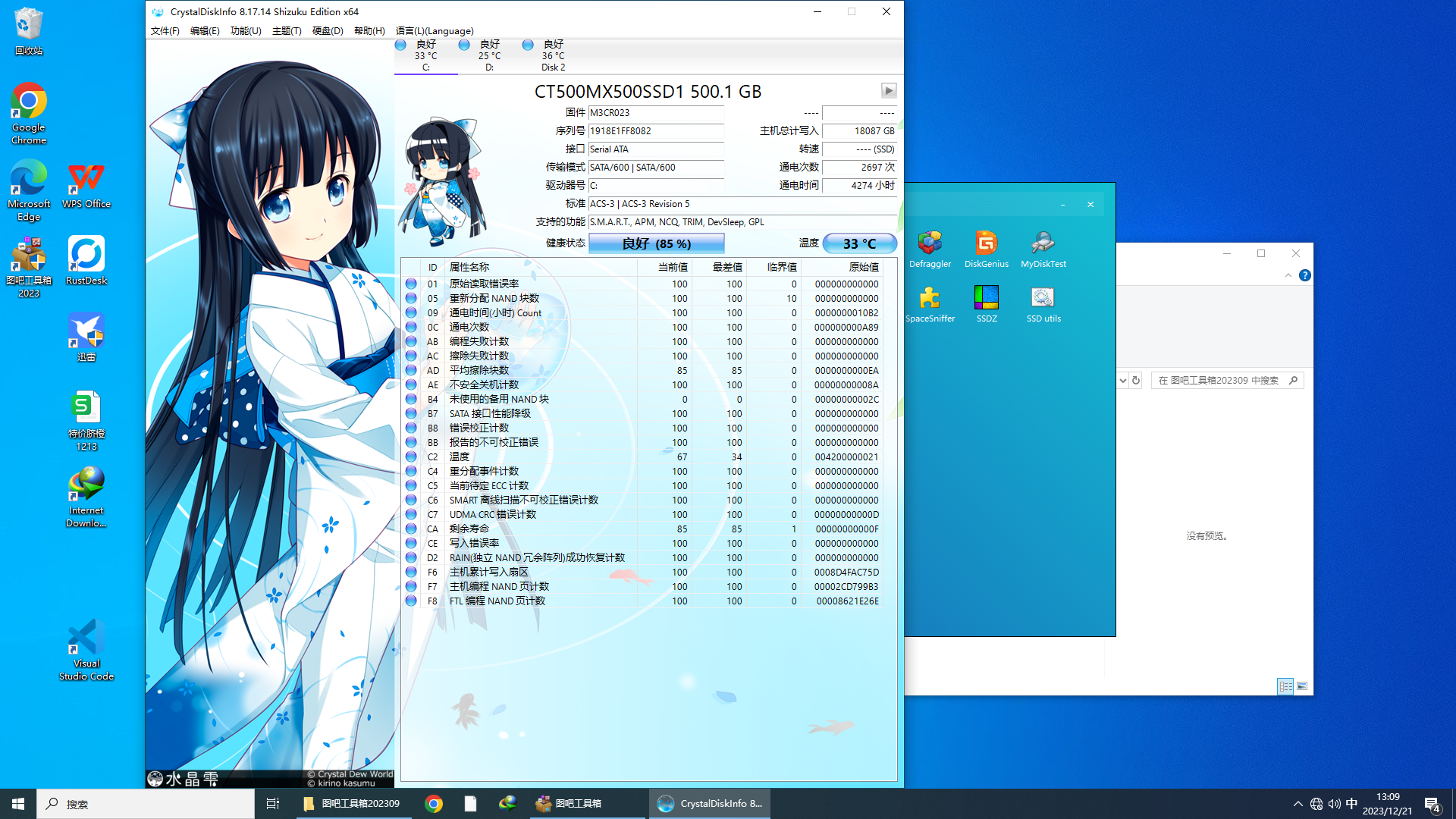Open the 主题(T) menu

click(x=287, y=30)
